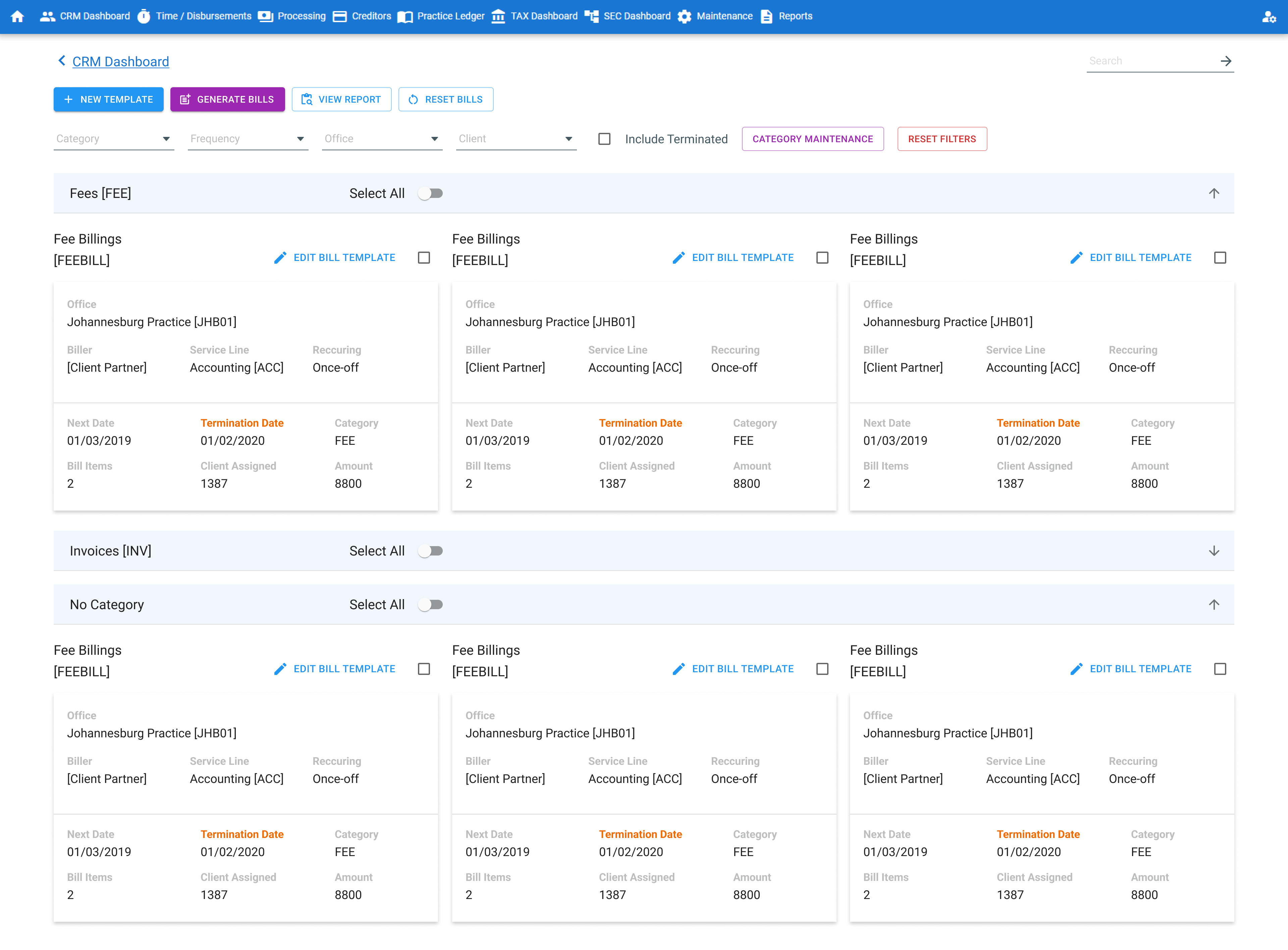1288x950 pixels.
Task: Click the Fees [FEE] section title
Action: 101,193
